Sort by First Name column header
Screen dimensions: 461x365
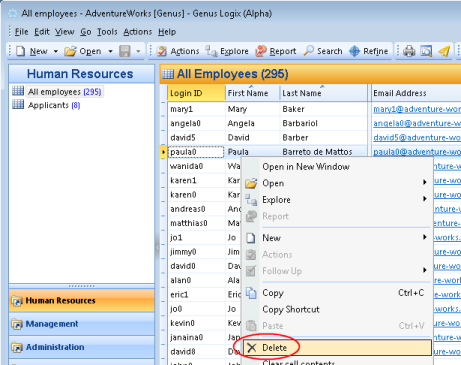point(252,93)
